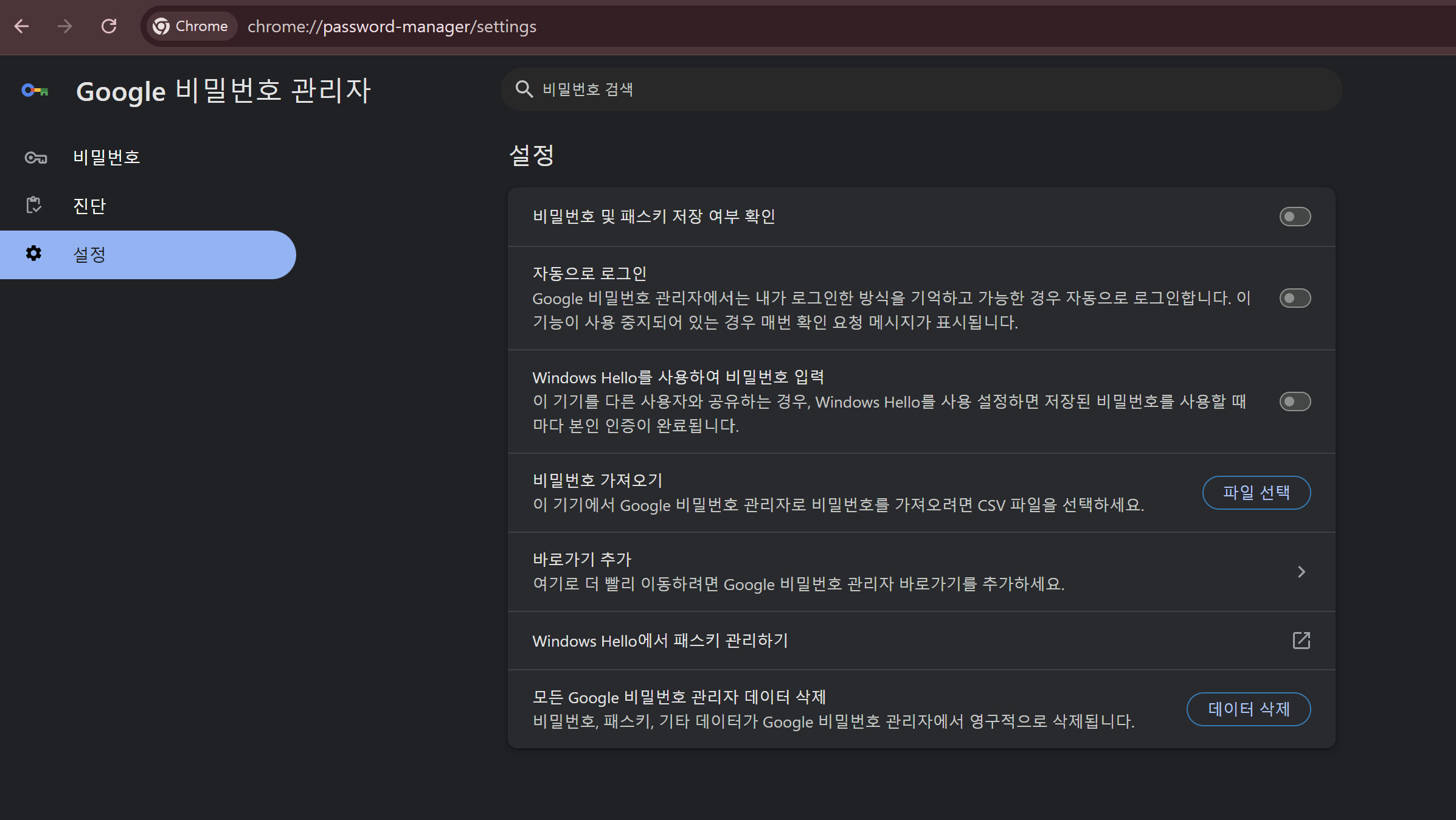Open the 비밀번호 sidebar menu item

106,158
